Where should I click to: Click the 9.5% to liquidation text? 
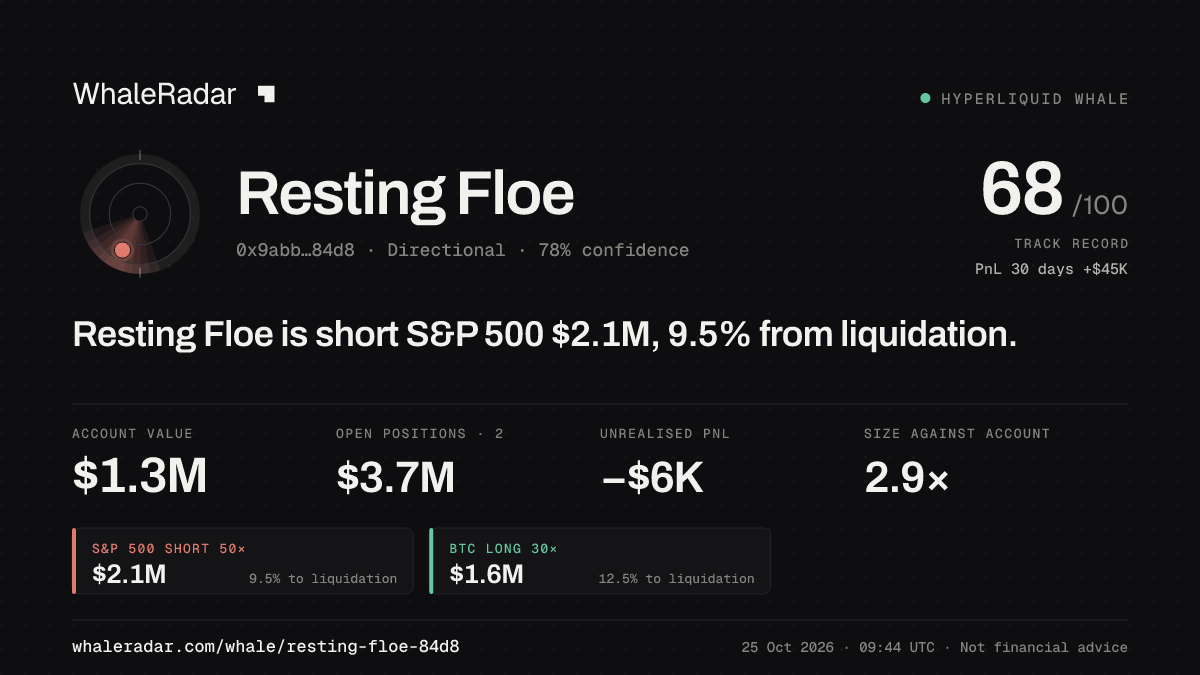(x=323, y=579)
